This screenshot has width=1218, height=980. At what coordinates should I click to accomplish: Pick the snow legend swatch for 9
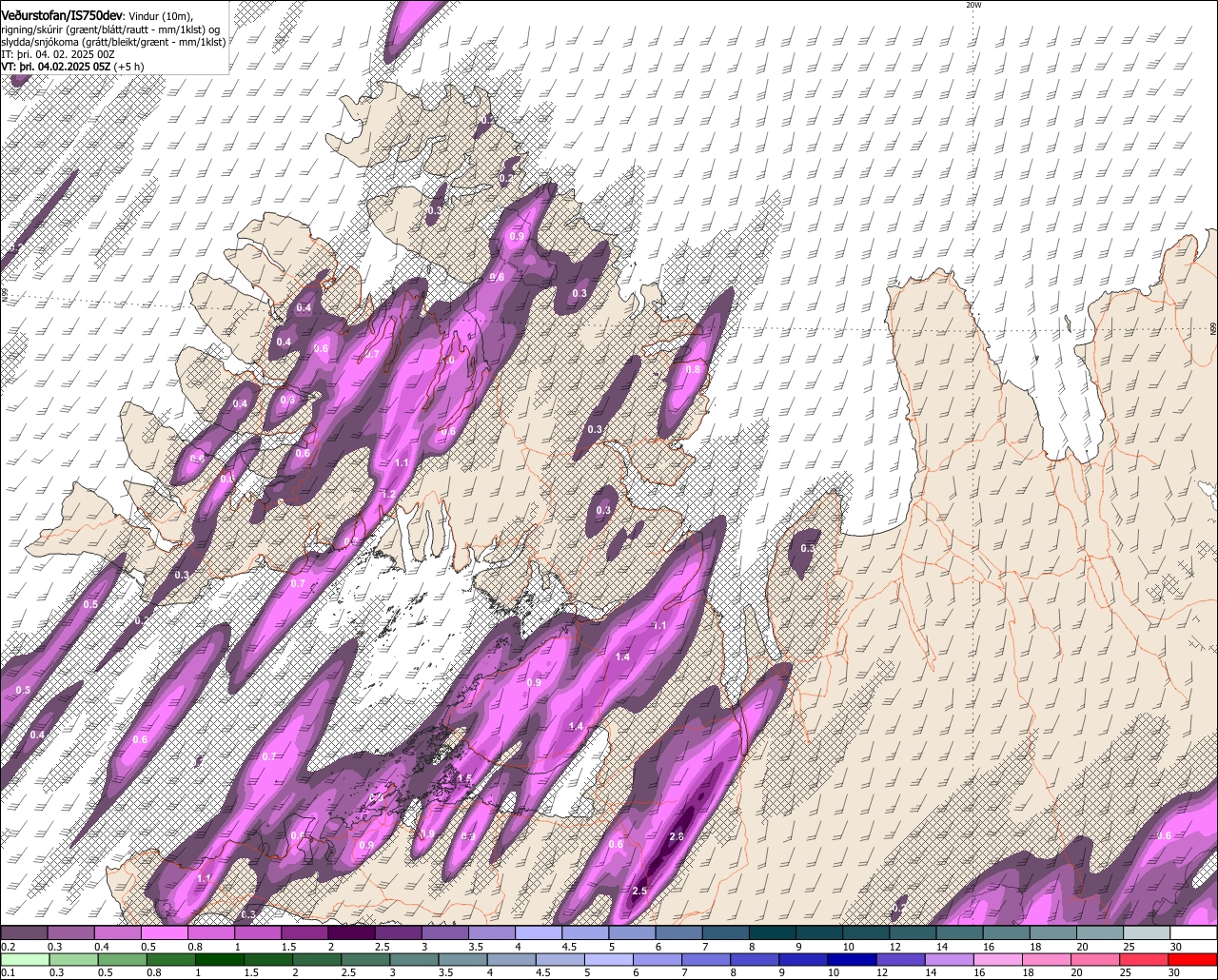[x=819, y=933]
